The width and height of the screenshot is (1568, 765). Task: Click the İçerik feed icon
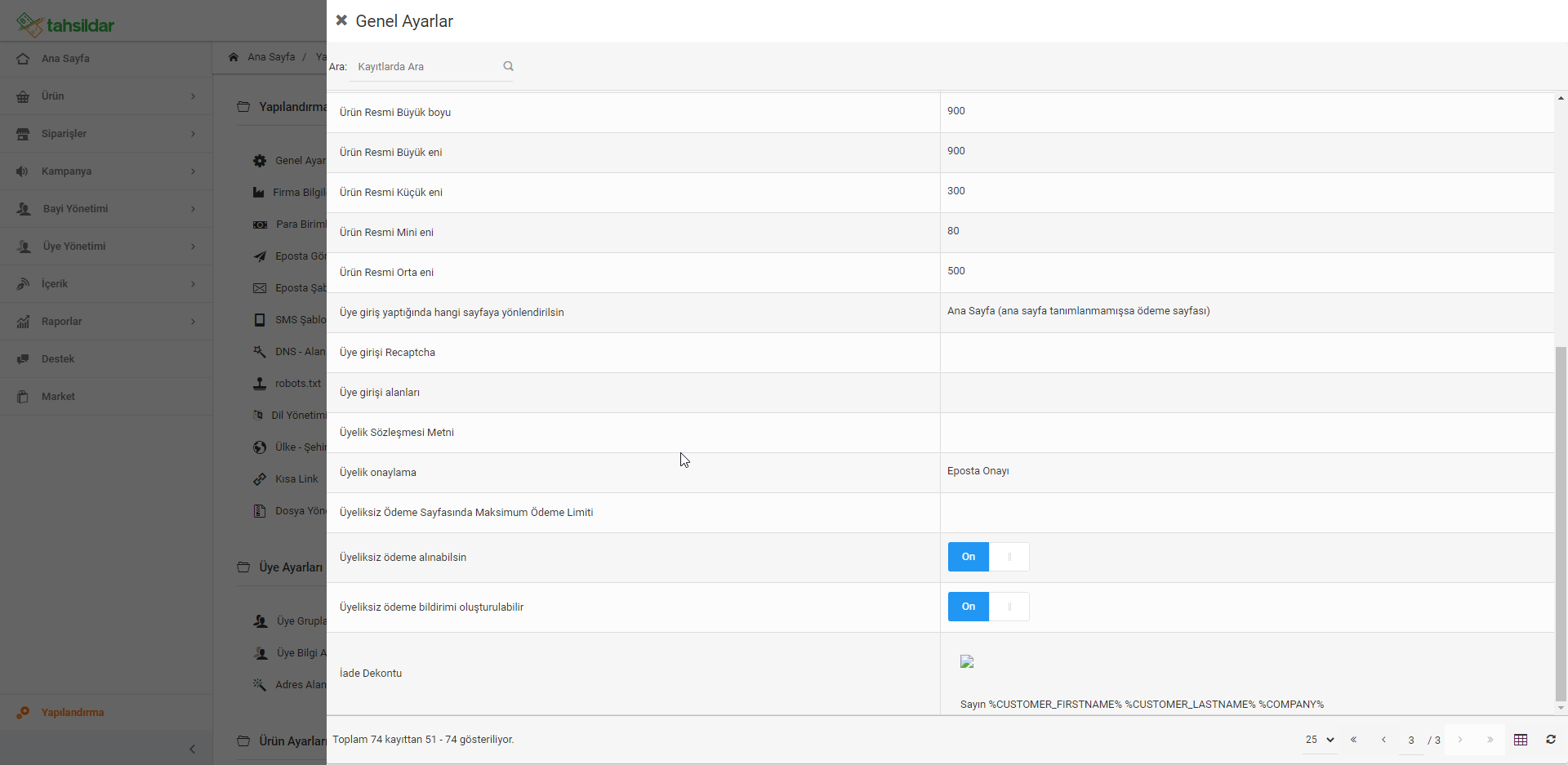pos(23,284)
